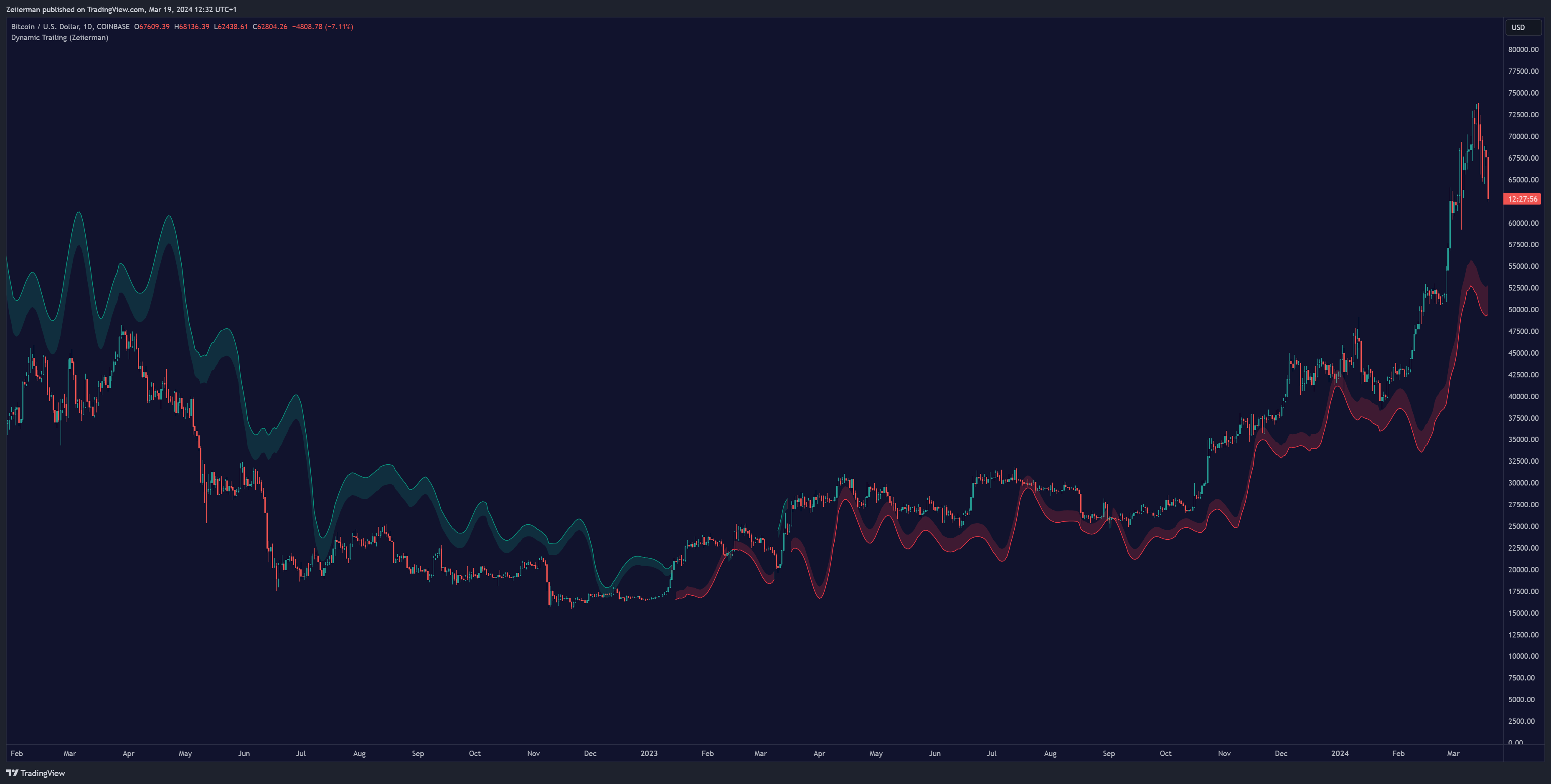This screenshot has width=1551, height=784.
Task: Click the 20000.00 price axis label
Action: [1523, 570]
